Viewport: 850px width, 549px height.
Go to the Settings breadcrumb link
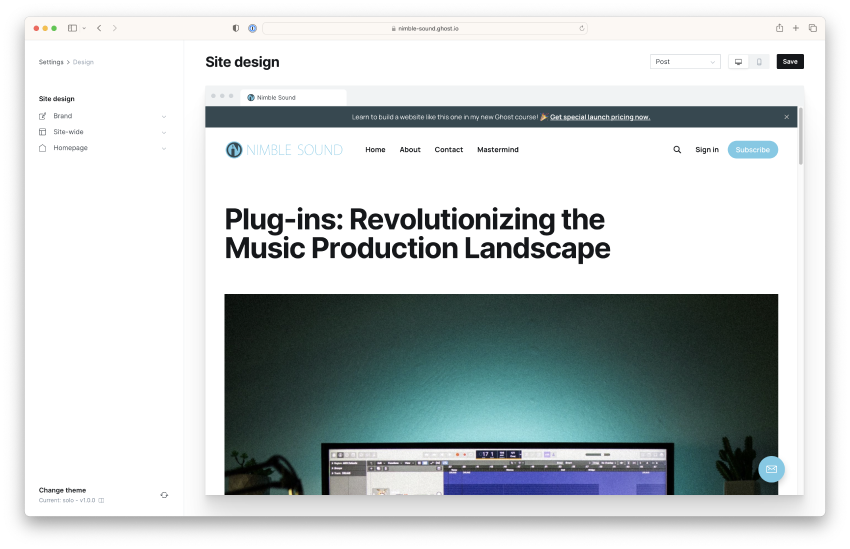pos(51,62)
